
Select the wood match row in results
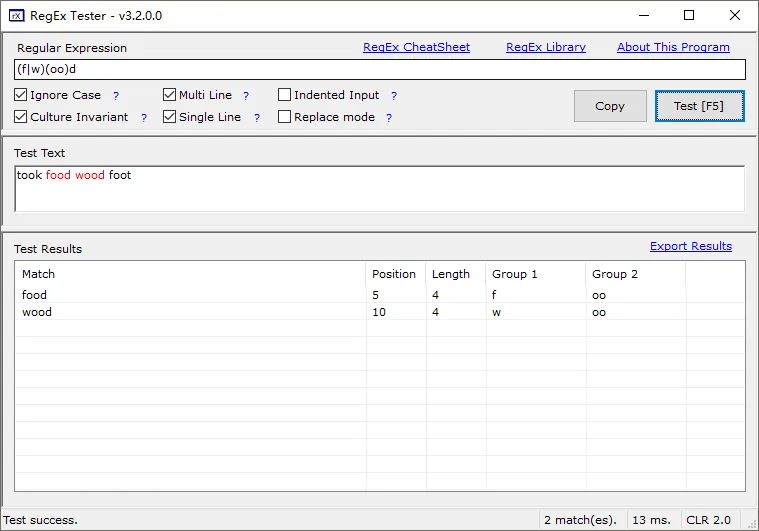coord(380,312)
